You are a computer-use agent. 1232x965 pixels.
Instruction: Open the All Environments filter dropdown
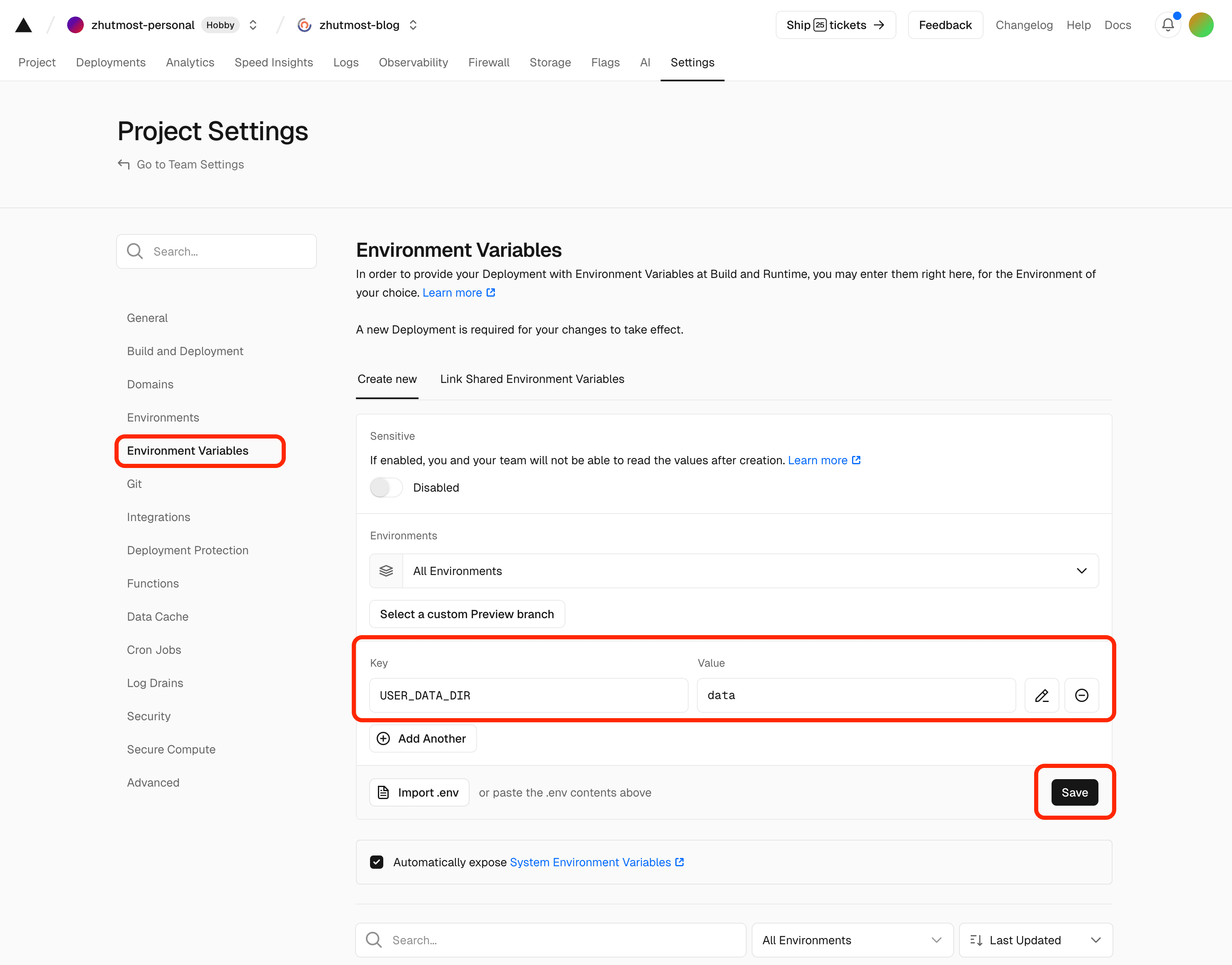click(x=852, y=940)
